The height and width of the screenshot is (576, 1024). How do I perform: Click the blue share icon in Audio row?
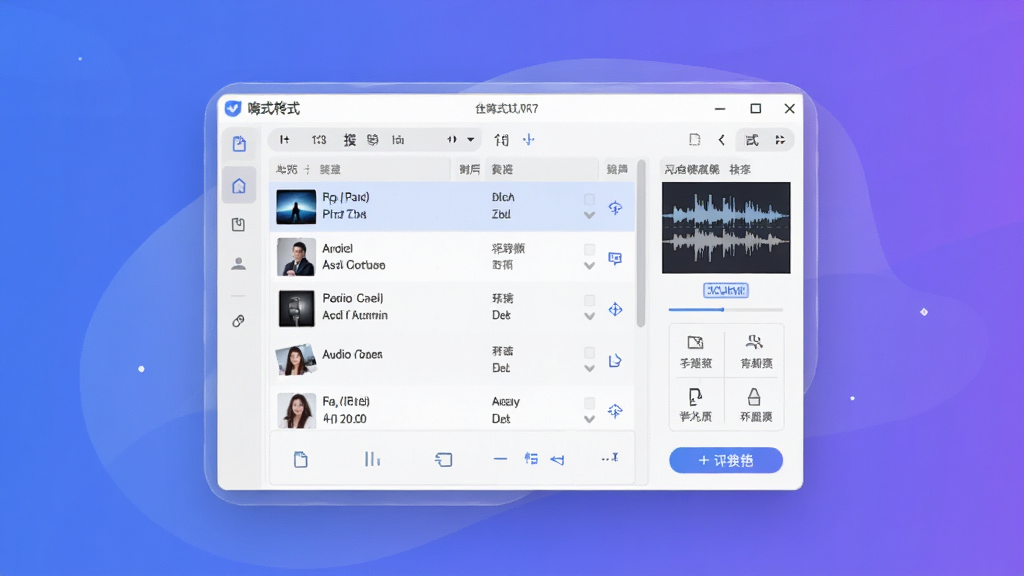pos(615,360)
